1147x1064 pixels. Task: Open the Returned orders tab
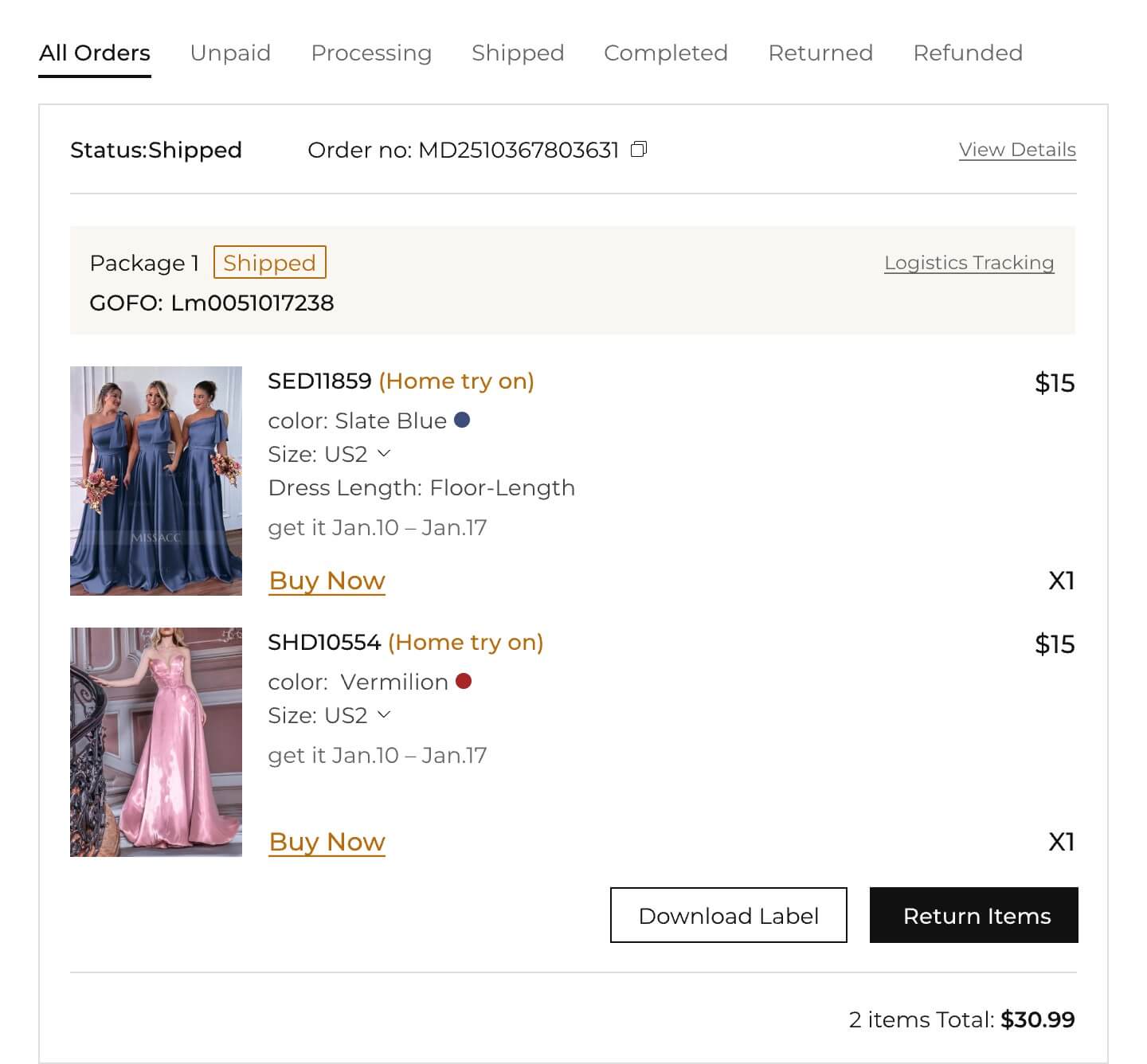pyautogui.click(x=820, y=53)
